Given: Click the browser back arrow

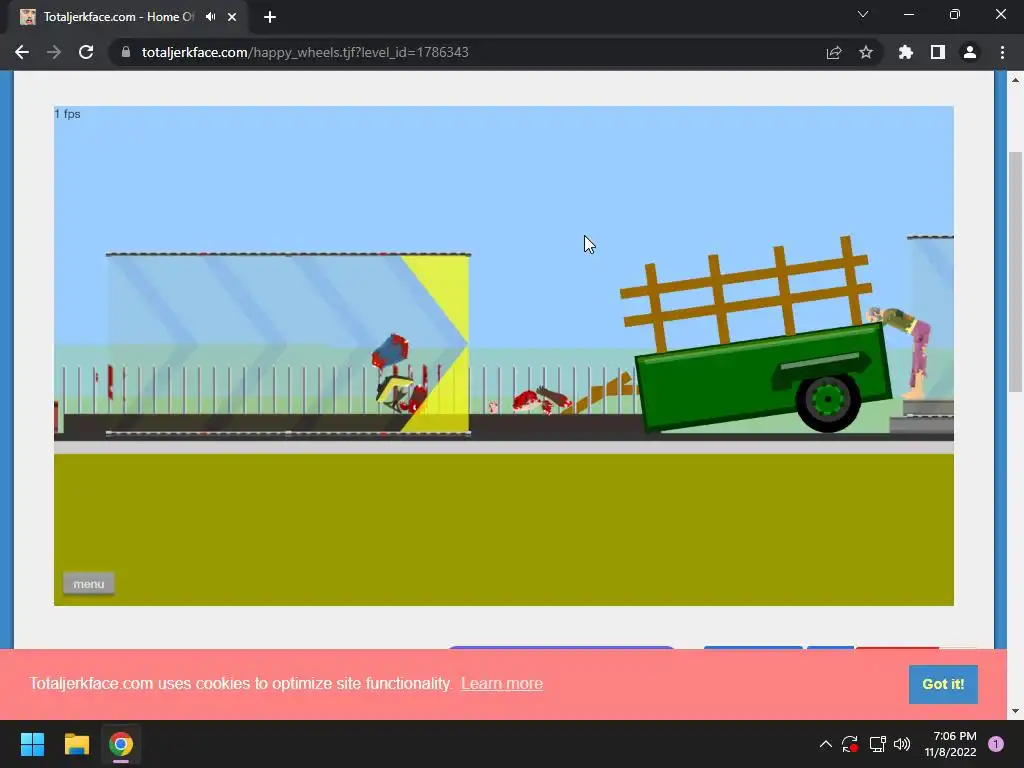Looking at the screenshot, I should [x=22, y=52].
